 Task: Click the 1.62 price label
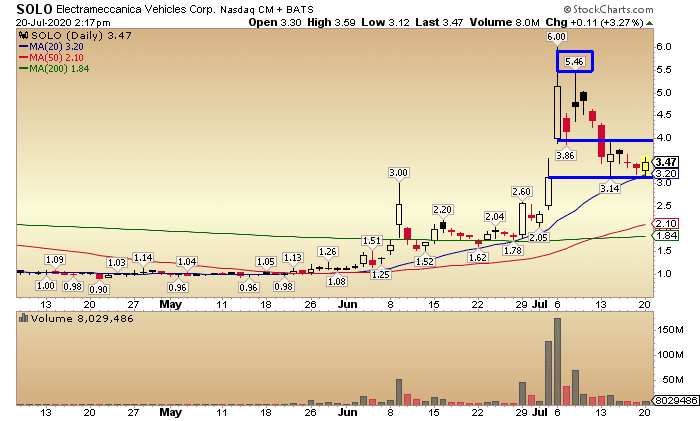477,258
